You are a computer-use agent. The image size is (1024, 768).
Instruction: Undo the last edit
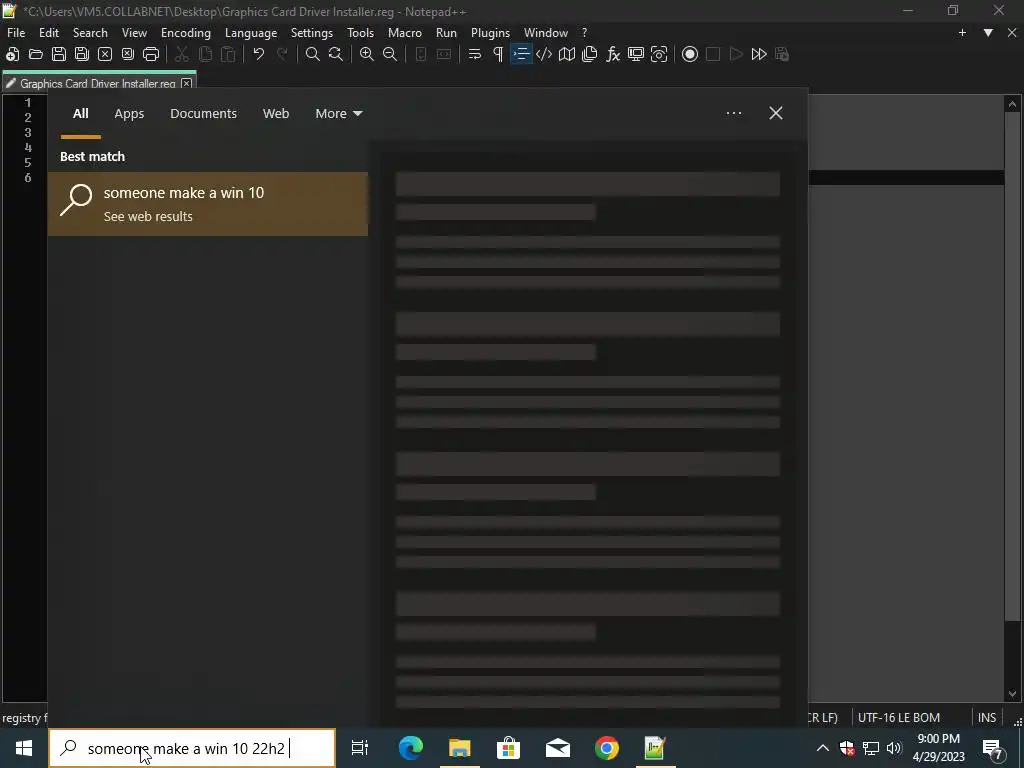[259, 54]
